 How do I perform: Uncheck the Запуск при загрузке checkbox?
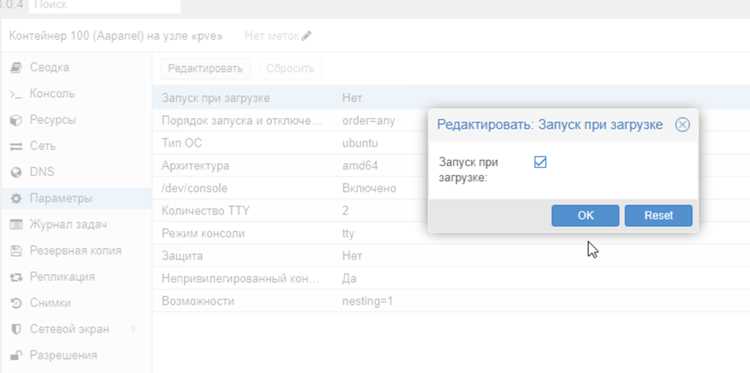(540, 162)
